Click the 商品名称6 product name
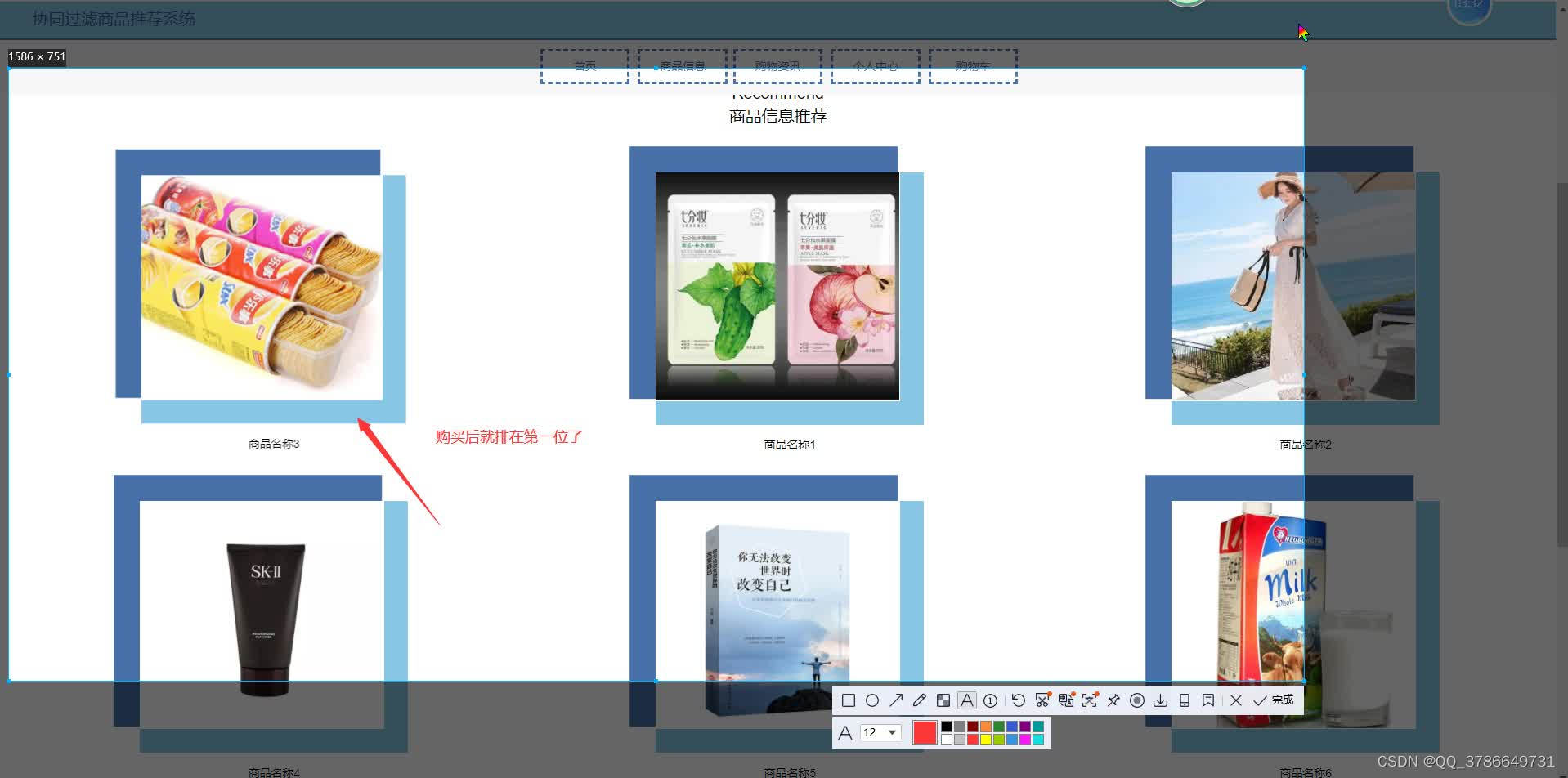The image size is (1568, 778). point(1306,772)
